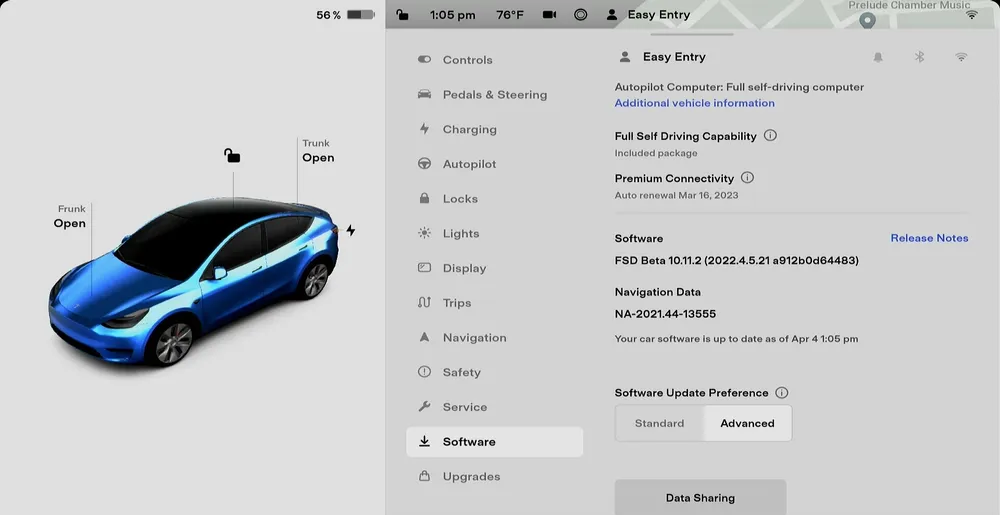This screenshot has height=515, width=1000.
Task: Open Data Sharing settings
Action: (700, 498)
